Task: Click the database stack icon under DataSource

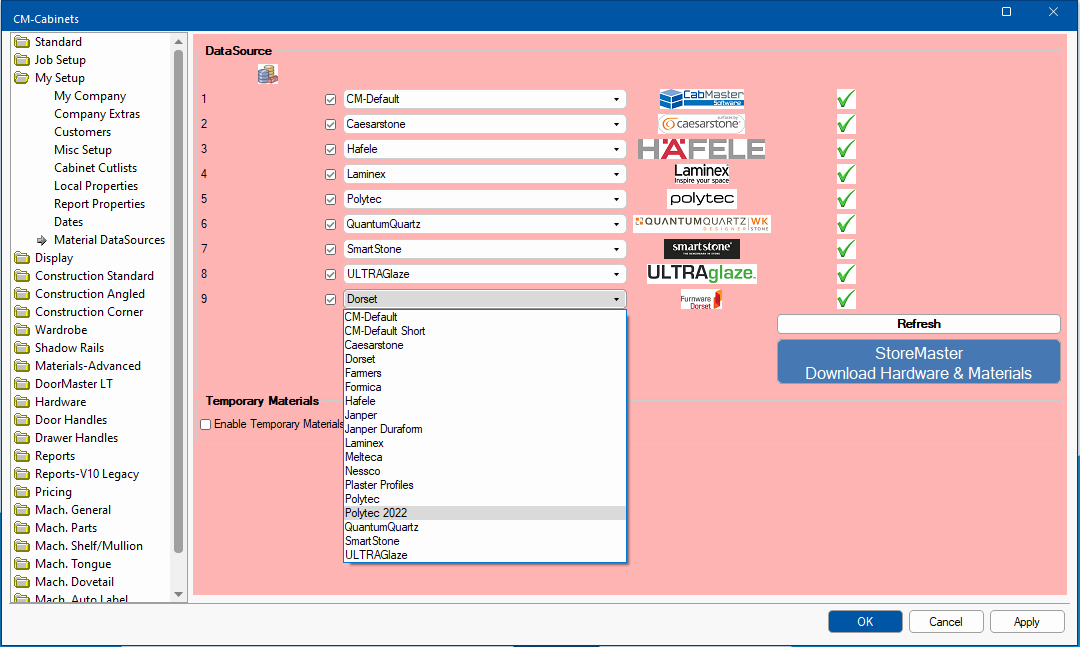Action: (267, 74)
